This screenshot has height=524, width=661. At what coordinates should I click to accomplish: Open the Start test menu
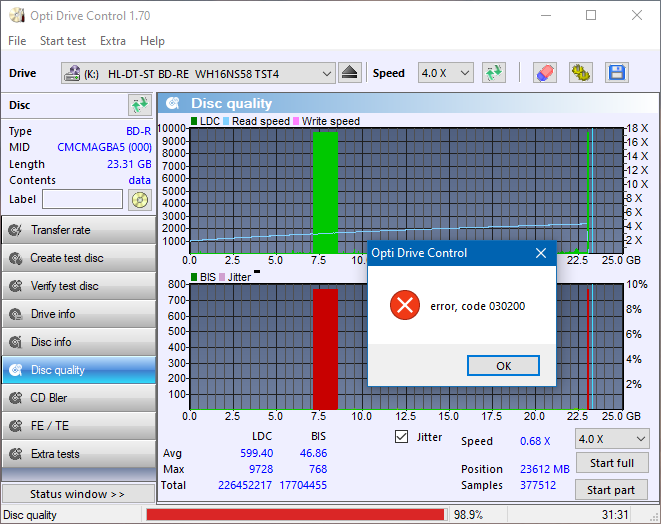pyautogui.click(x=63, y=41)
